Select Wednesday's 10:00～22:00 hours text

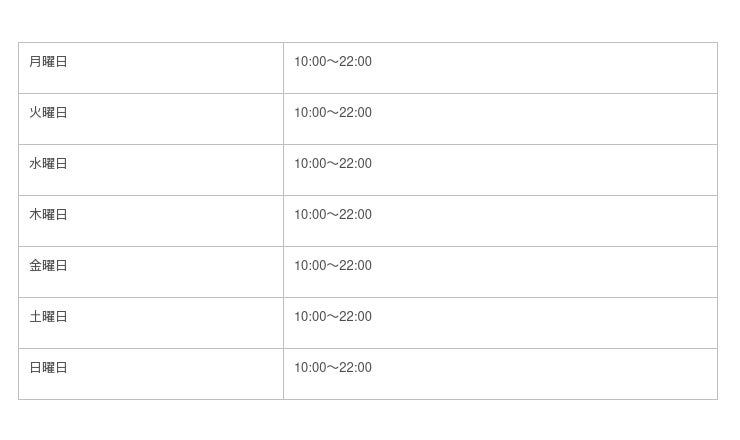[333, 163]
